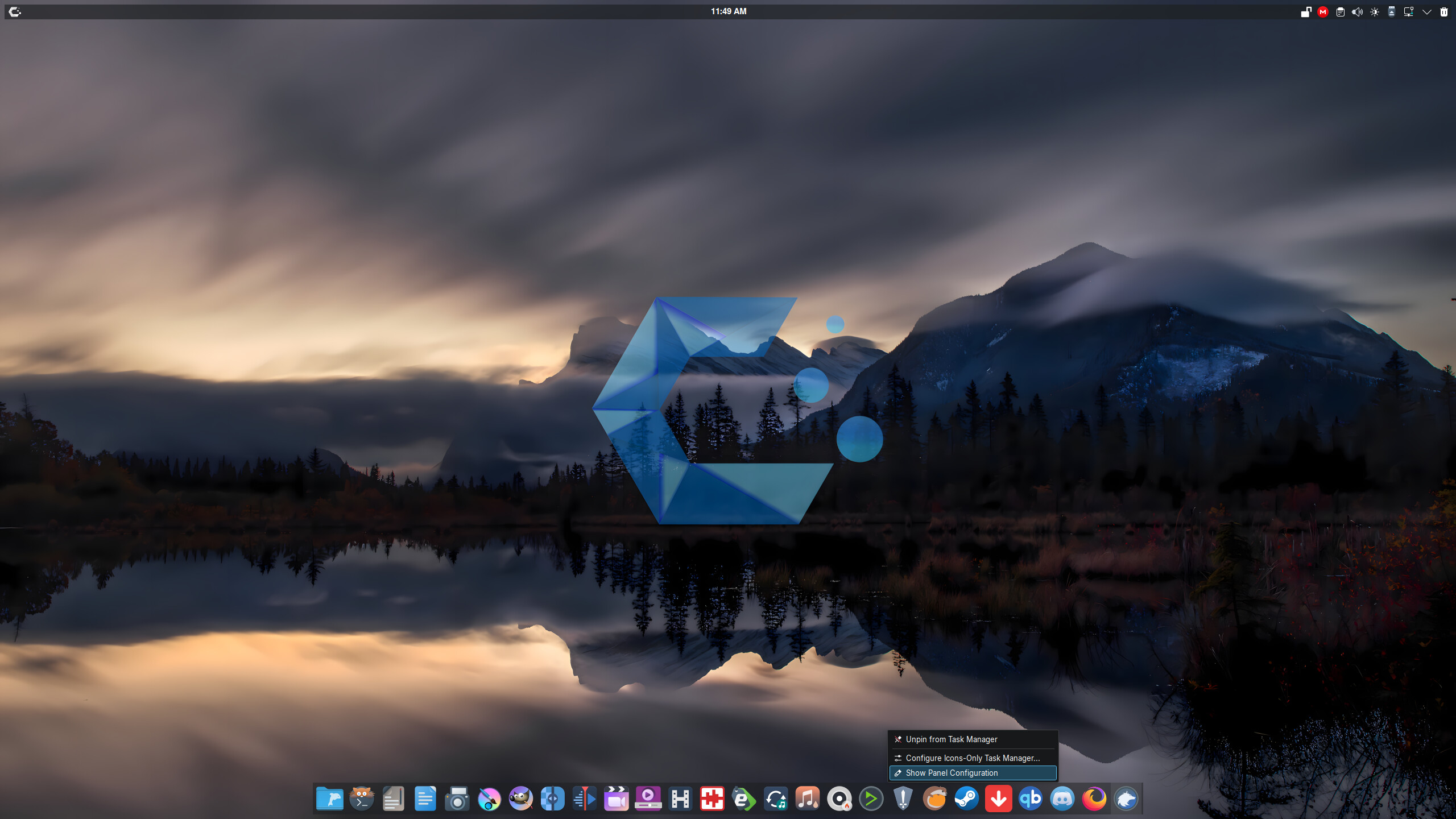Click Unpin from Task Manager menu entry
The height and width of the screenshot is (819, 1456).
951,739
